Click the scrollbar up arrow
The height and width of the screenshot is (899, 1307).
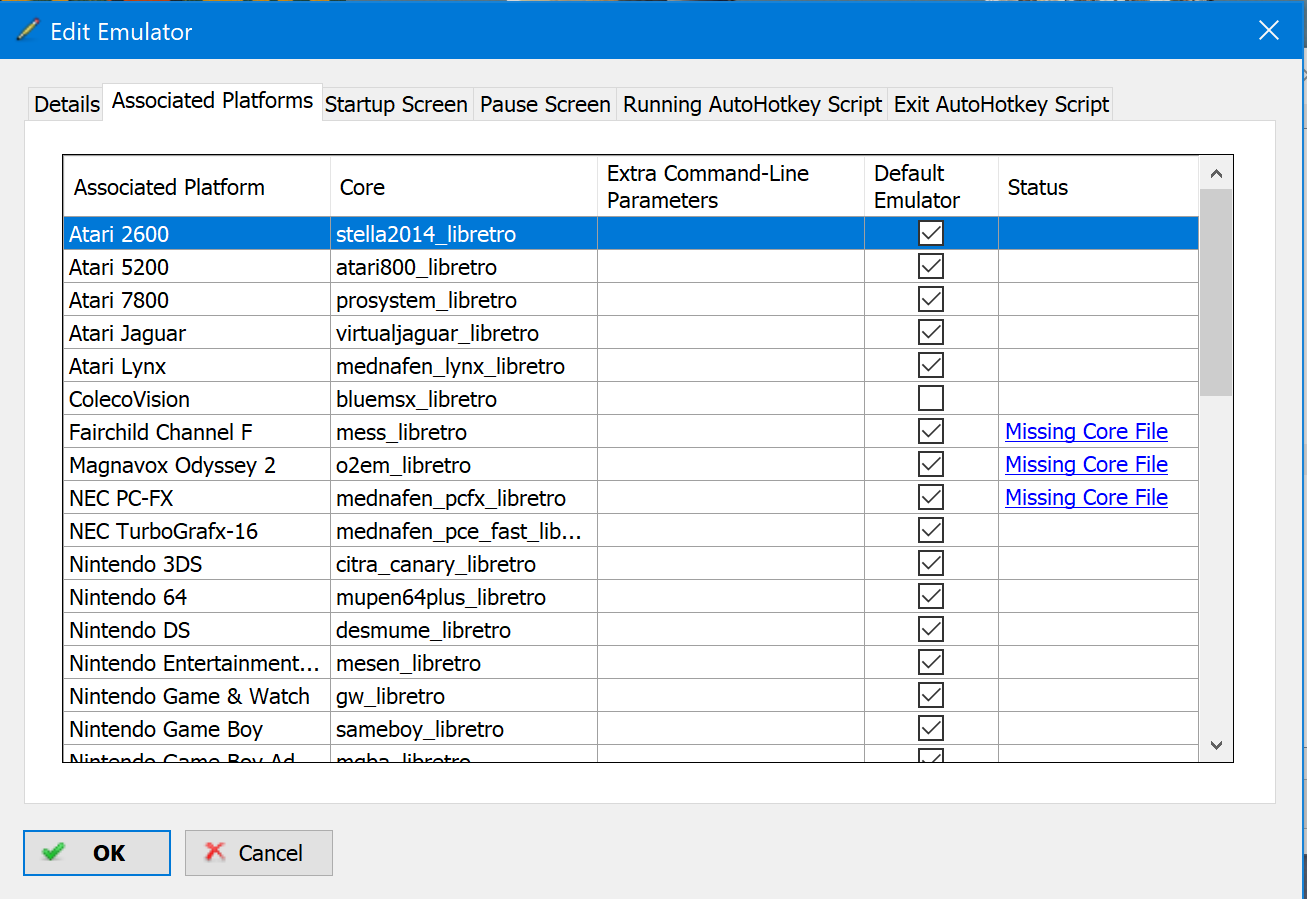point(1216,173)
